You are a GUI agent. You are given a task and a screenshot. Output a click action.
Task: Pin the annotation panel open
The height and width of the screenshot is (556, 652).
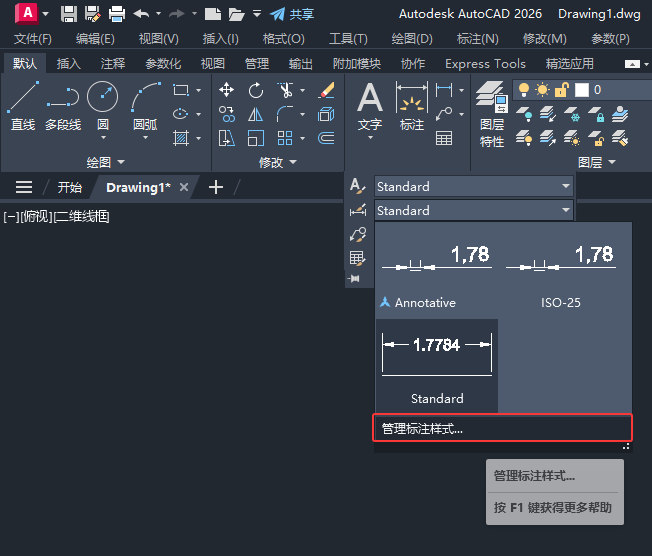pos(353,278)
